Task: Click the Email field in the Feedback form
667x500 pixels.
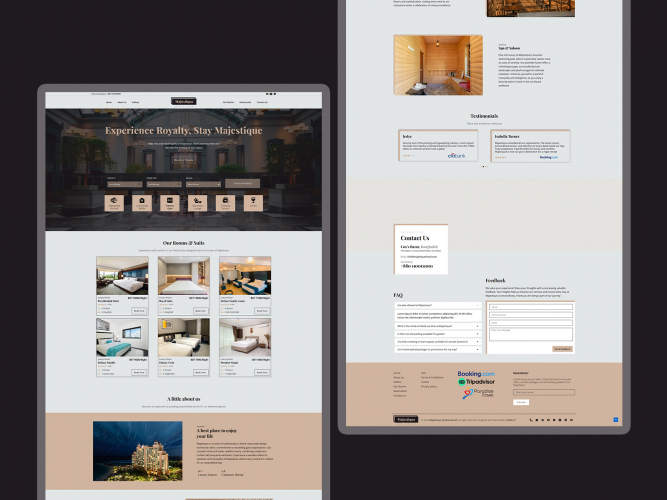Action: click(531, 323)
